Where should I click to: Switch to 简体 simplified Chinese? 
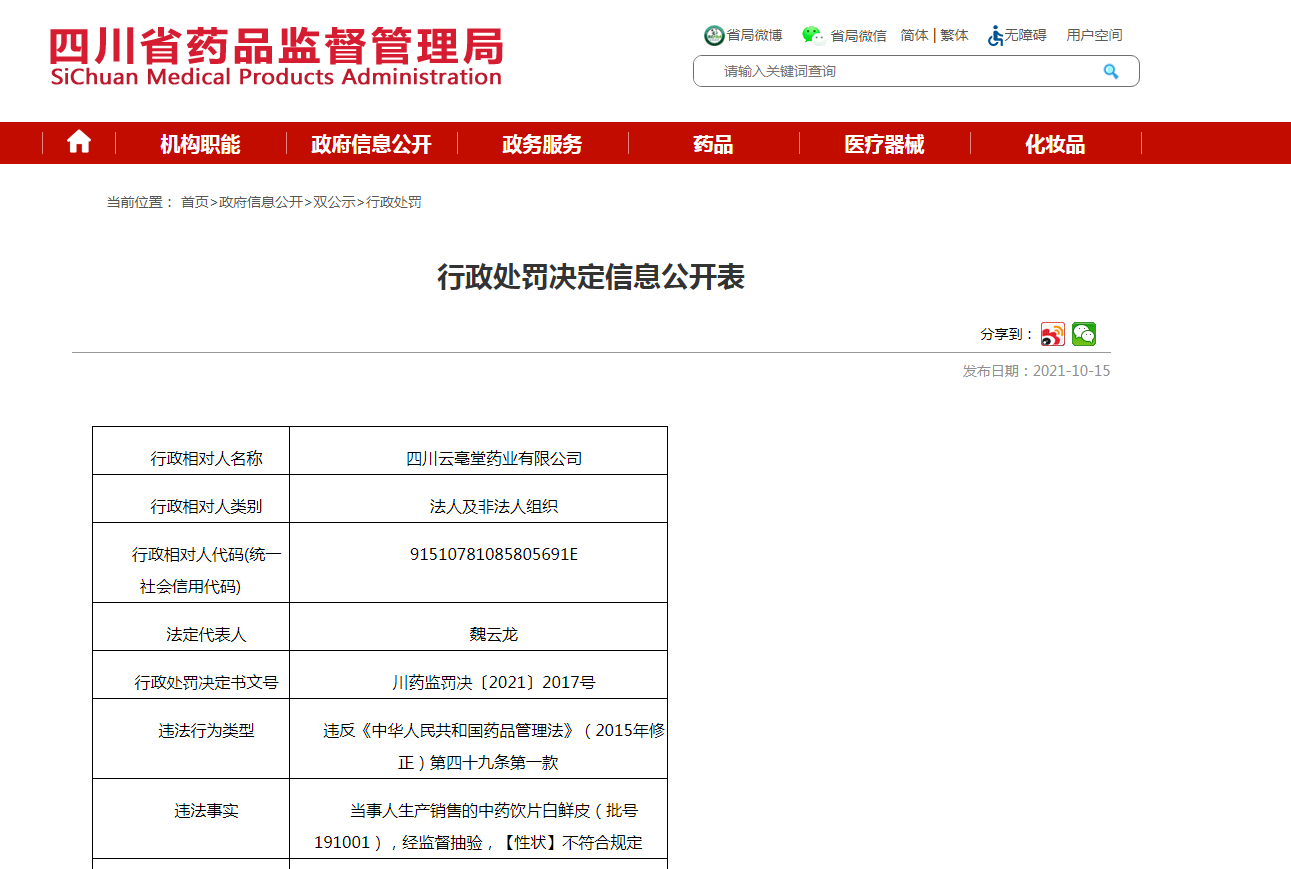[914, 35]
